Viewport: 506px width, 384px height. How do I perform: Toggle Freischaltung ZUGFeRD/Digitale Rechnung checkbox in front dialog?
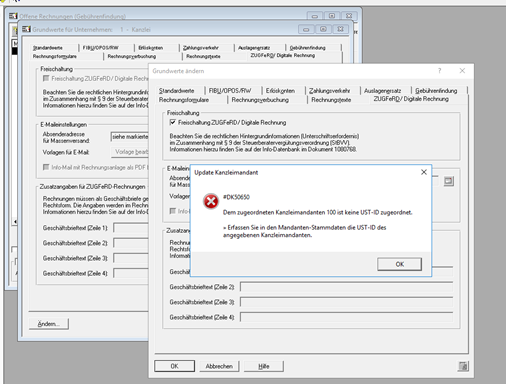tap(173, 122)
